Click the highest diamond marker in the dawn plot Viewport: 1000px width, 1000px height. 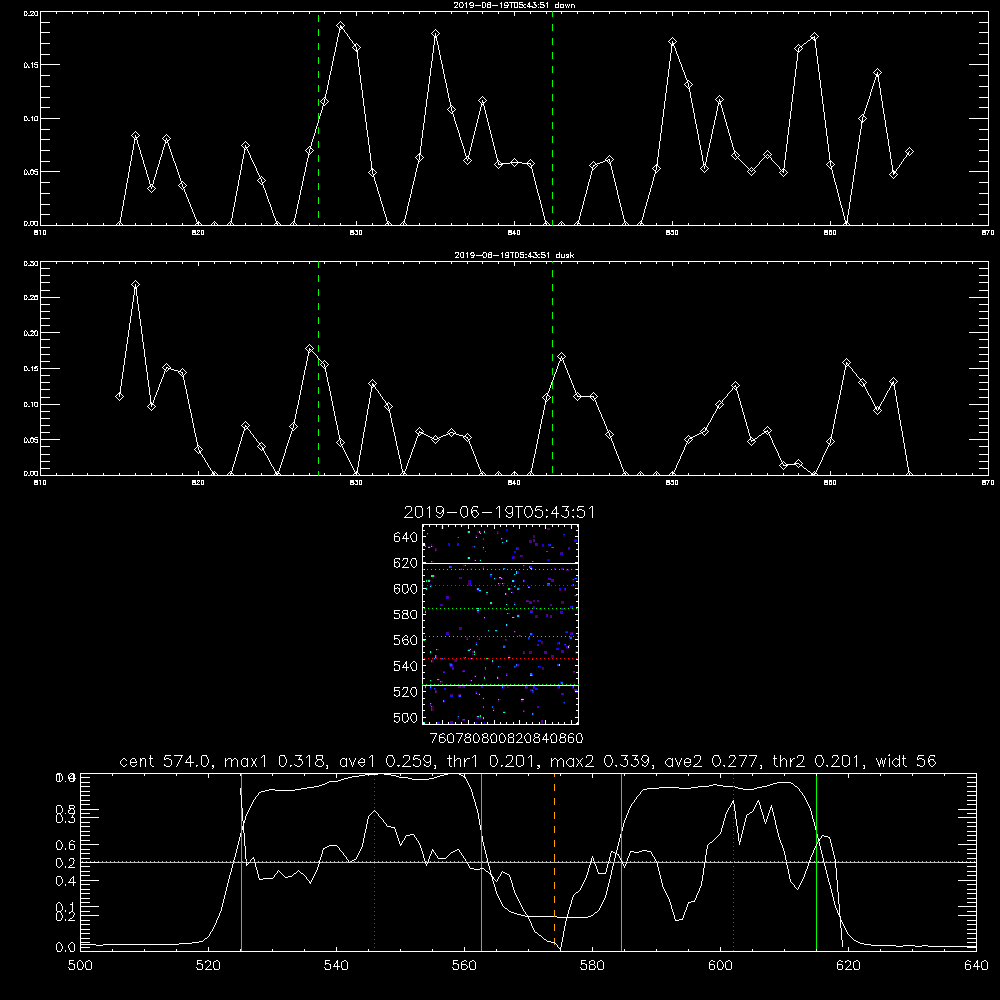coord(341,26)
